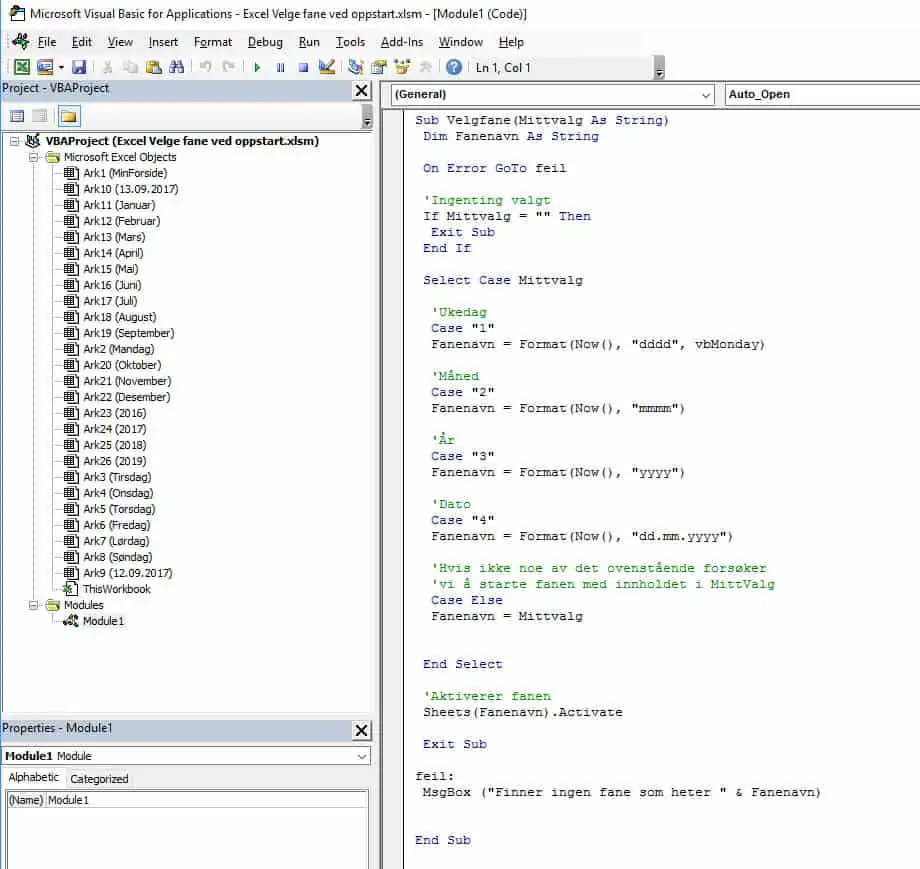Click the View Code icon in Project pane

point(17,116)
